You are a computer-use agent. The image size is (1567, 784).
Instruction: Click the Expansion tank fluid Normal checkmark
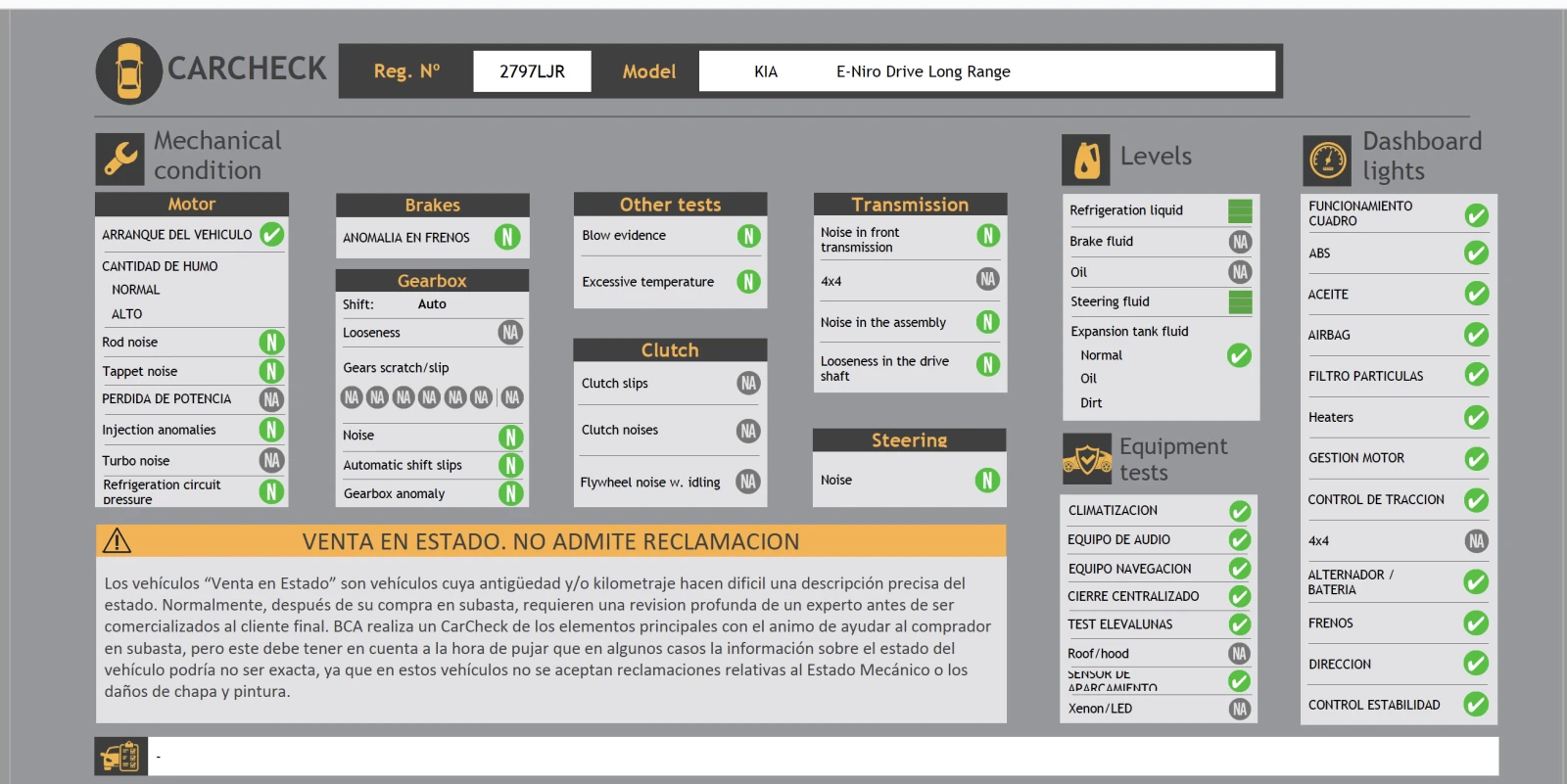point(1239,355)
